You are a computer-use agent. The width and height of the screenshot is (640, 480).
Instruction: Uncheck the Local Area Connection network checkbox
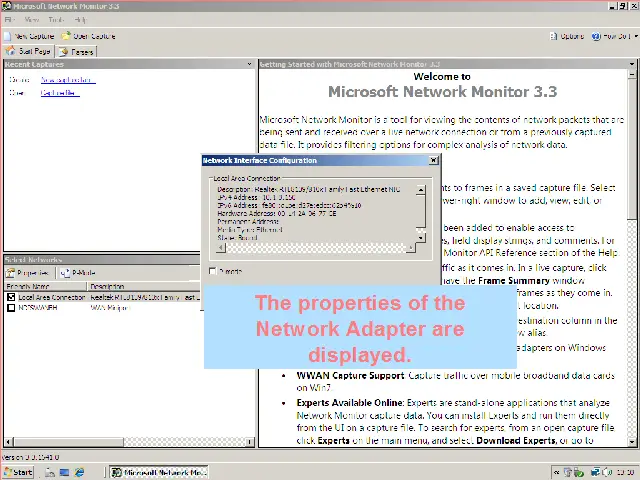[11, 297]
